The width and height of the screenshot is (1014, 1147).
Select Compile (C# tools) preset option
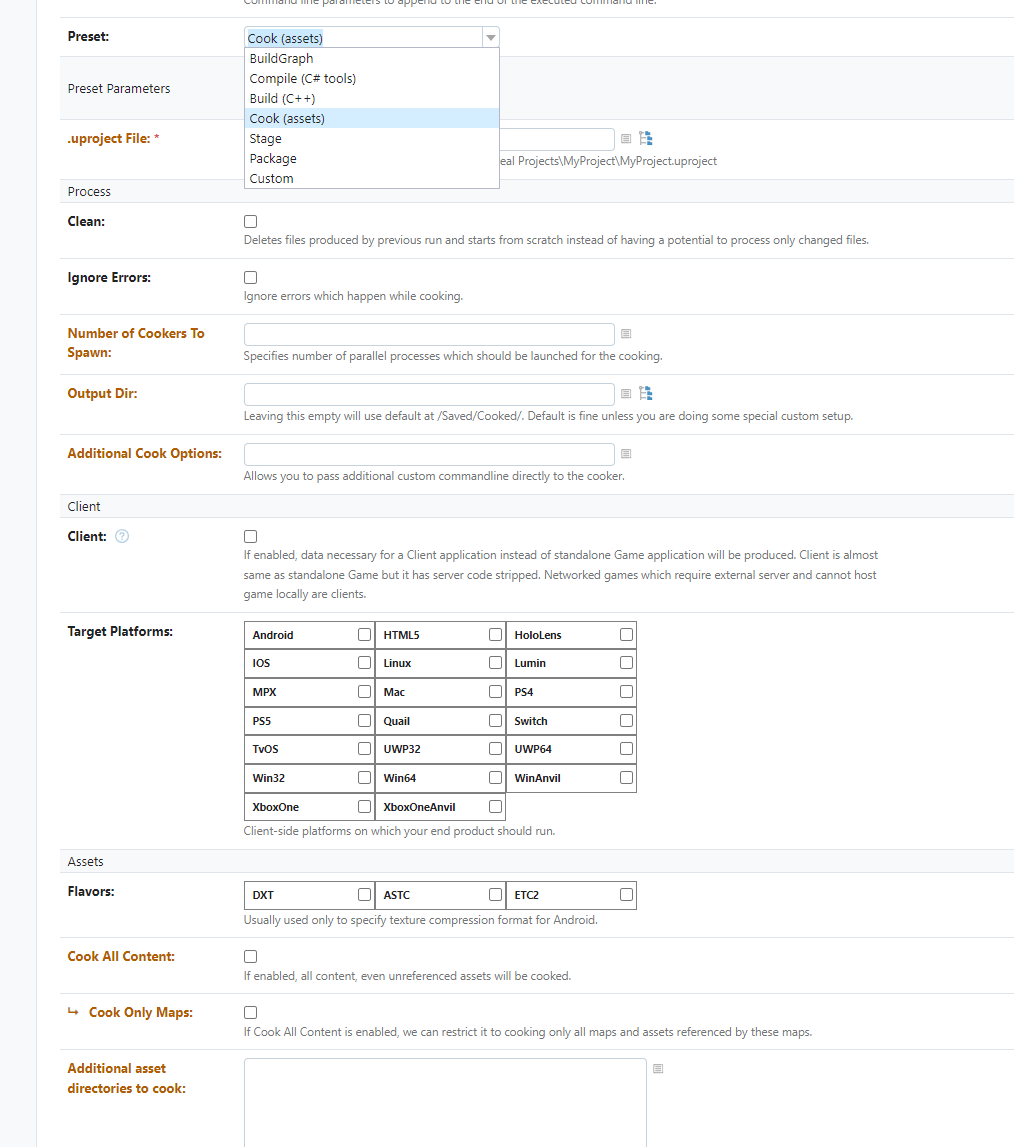(x=372, y=78)
